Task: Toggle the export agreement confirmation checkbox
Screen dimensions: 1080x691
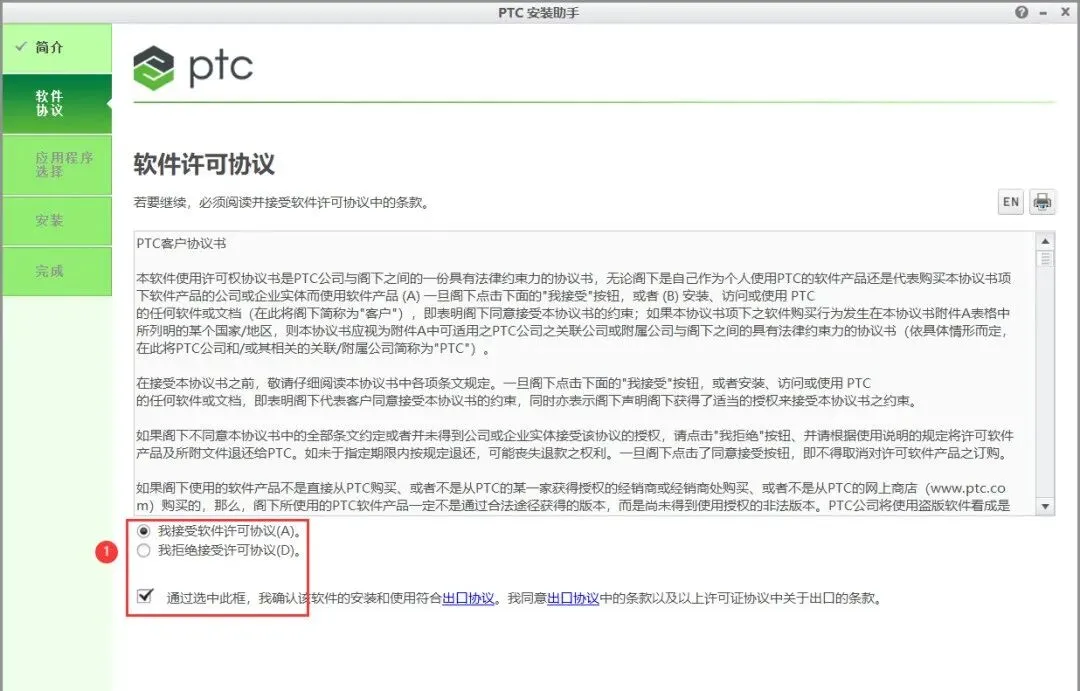Action: (145, 596)
